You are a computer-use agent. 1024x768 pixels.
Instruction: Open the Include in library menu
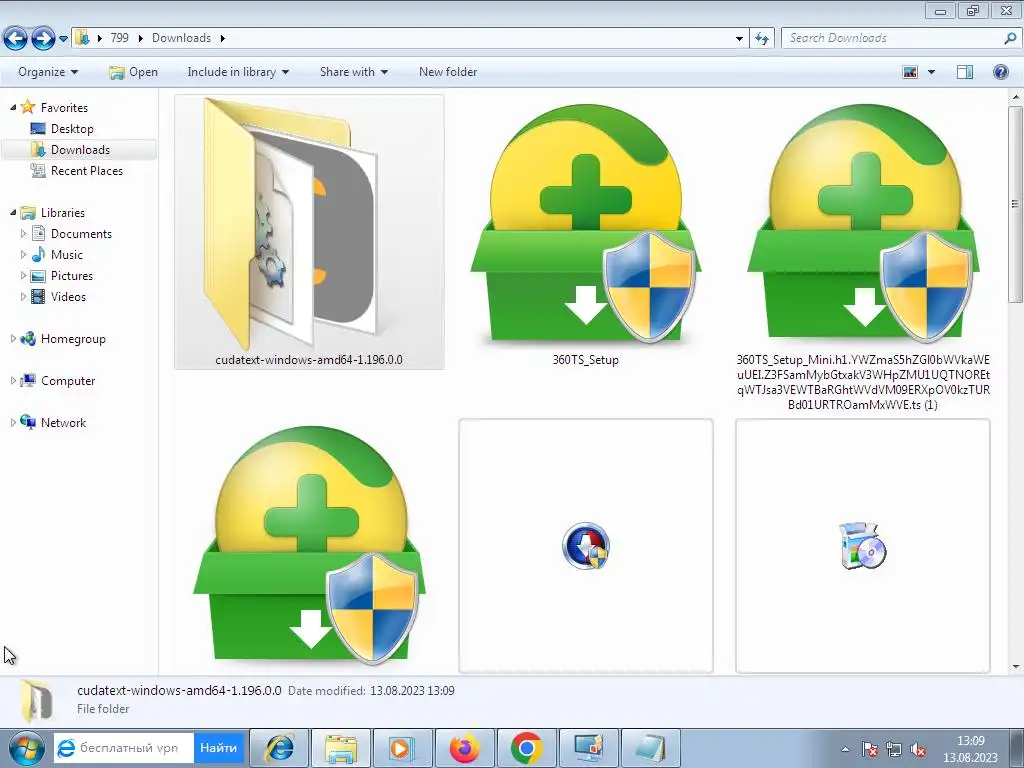pyautogui.click(x=238, y=72)
